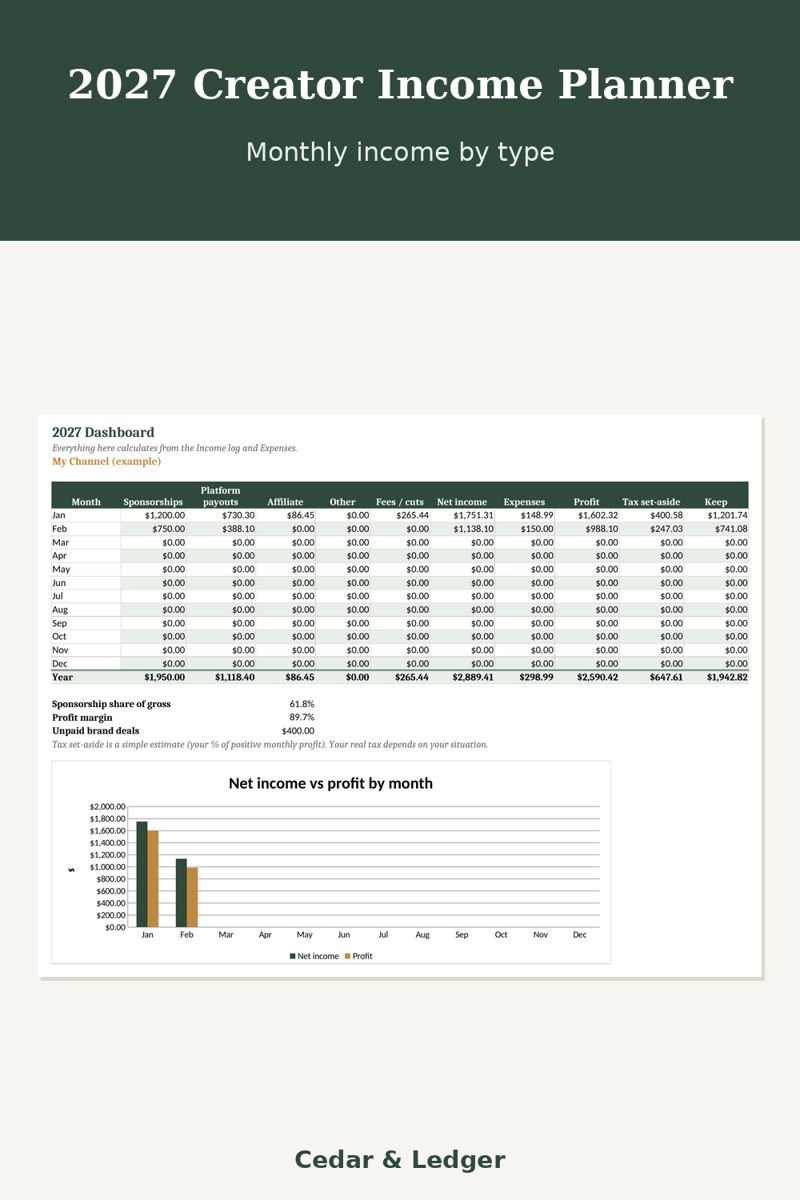Click the "Monthly income by type" subtitle
Viewport: 800px width, 1200px height.
pos(400,152)
